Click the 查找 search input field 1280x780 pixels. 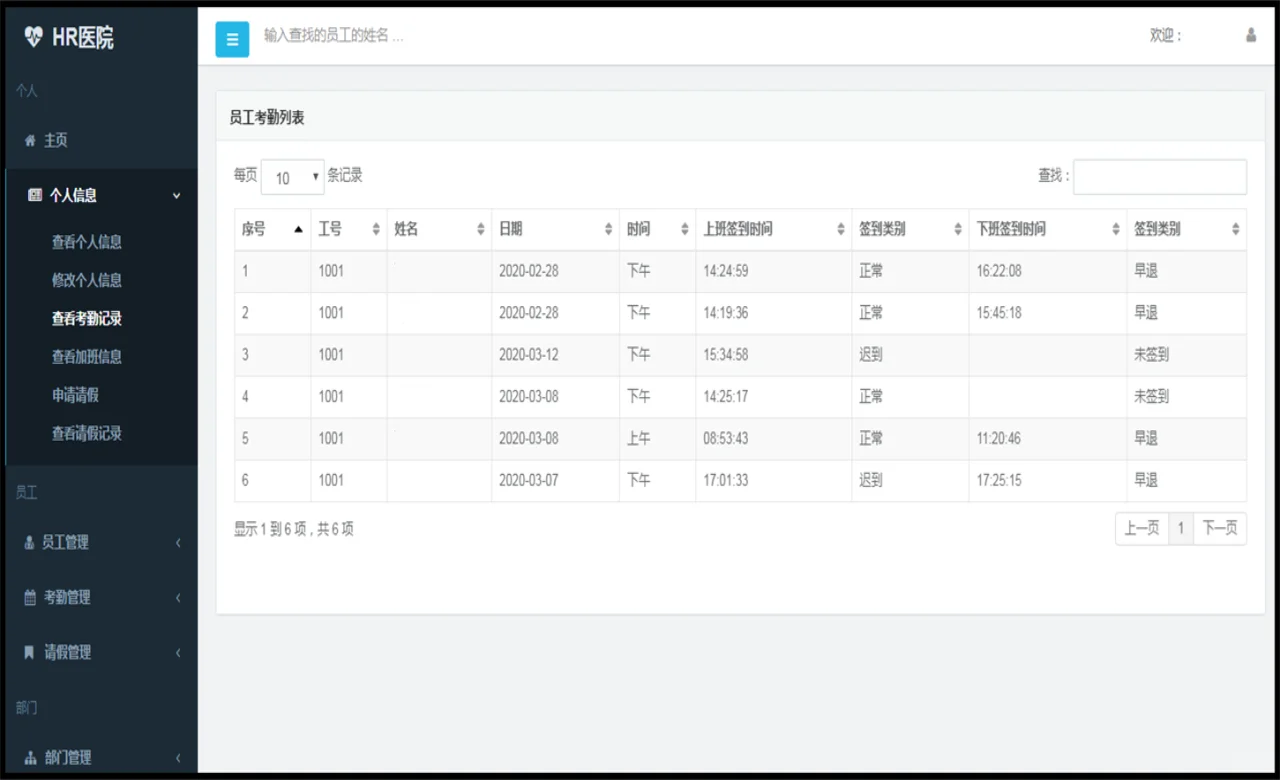(1159, 176)
